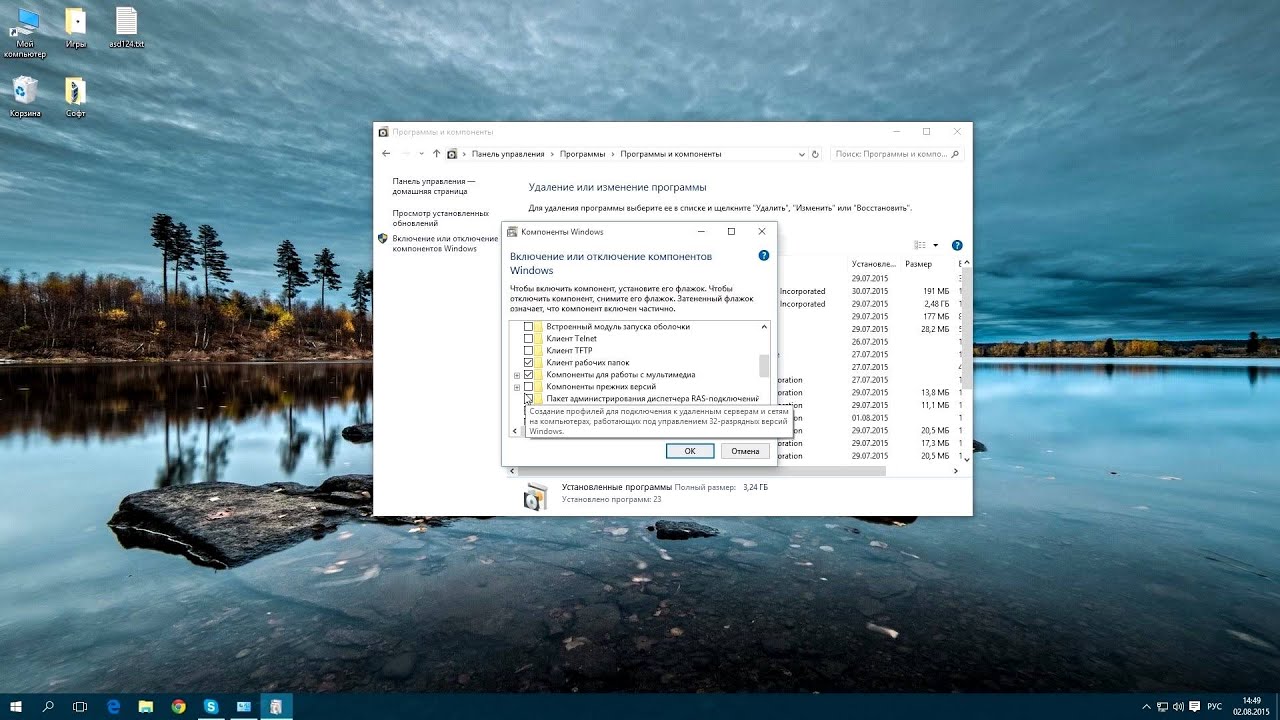This screenshot has height=720, width=1280.
Task: Open the network tray icon
Action: click(x=1162, y=706)
